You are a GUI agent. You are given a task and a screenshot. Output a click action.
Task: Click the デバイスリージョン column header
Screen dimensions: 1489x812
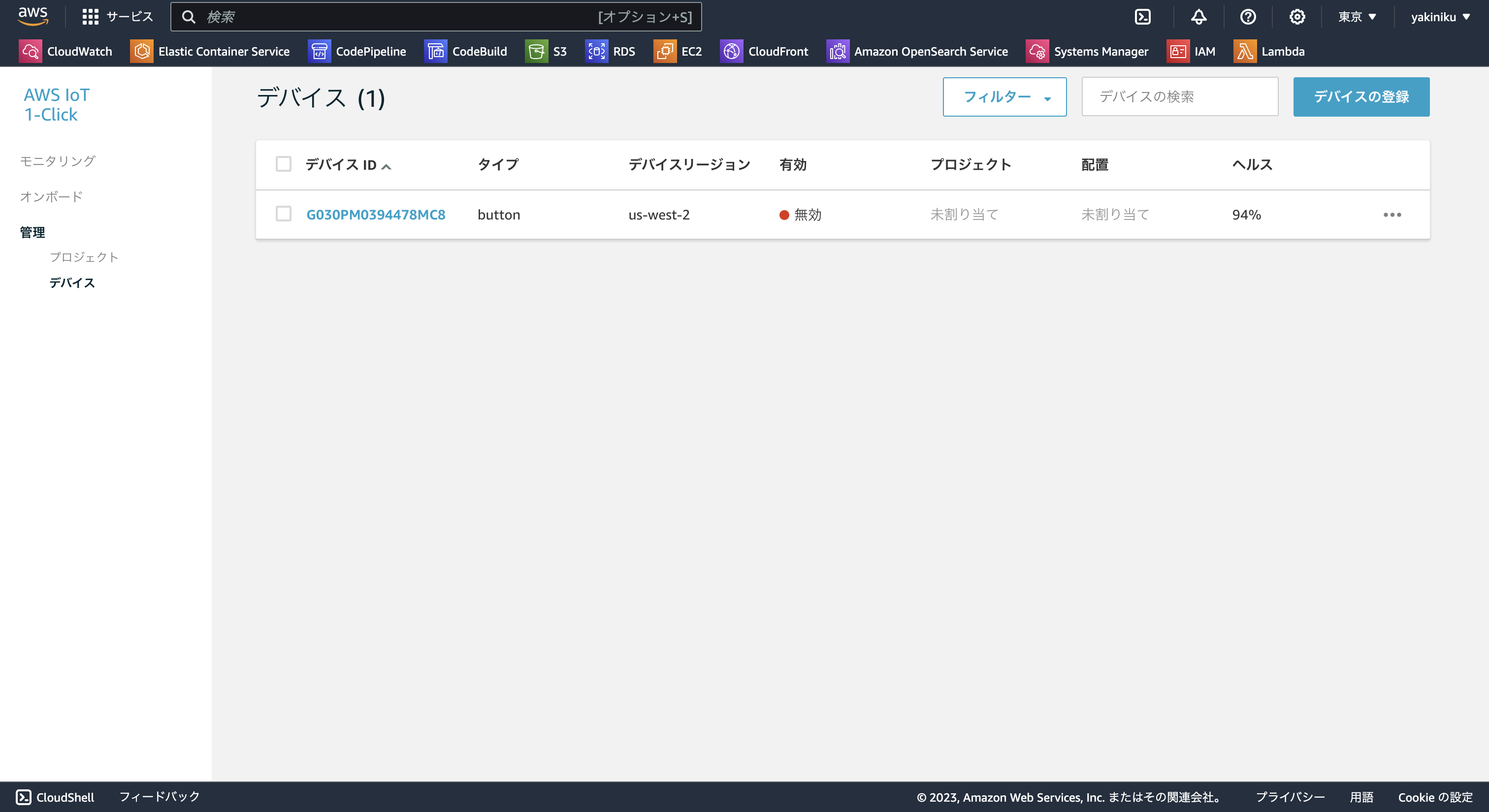click(689, 164)
